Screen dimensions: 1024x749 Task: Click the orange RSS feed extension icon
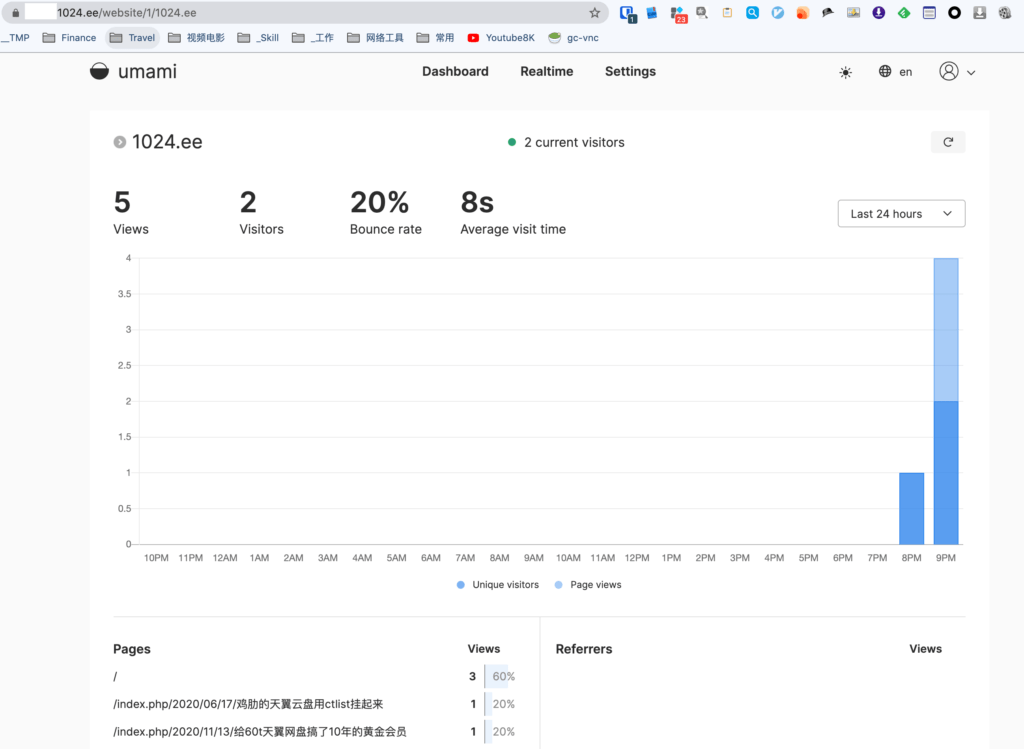803,12
